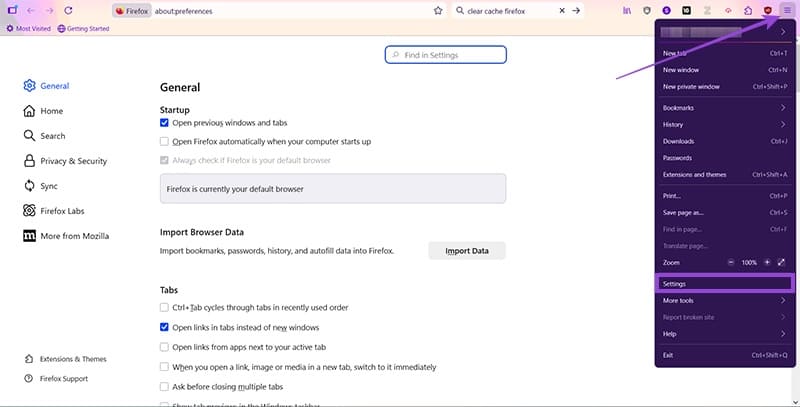The width and height of the screenshot is (800, 407).
Task: Toggle Ctrl+Tab cycles through tabs checkbox
Action: pos(165,308)
